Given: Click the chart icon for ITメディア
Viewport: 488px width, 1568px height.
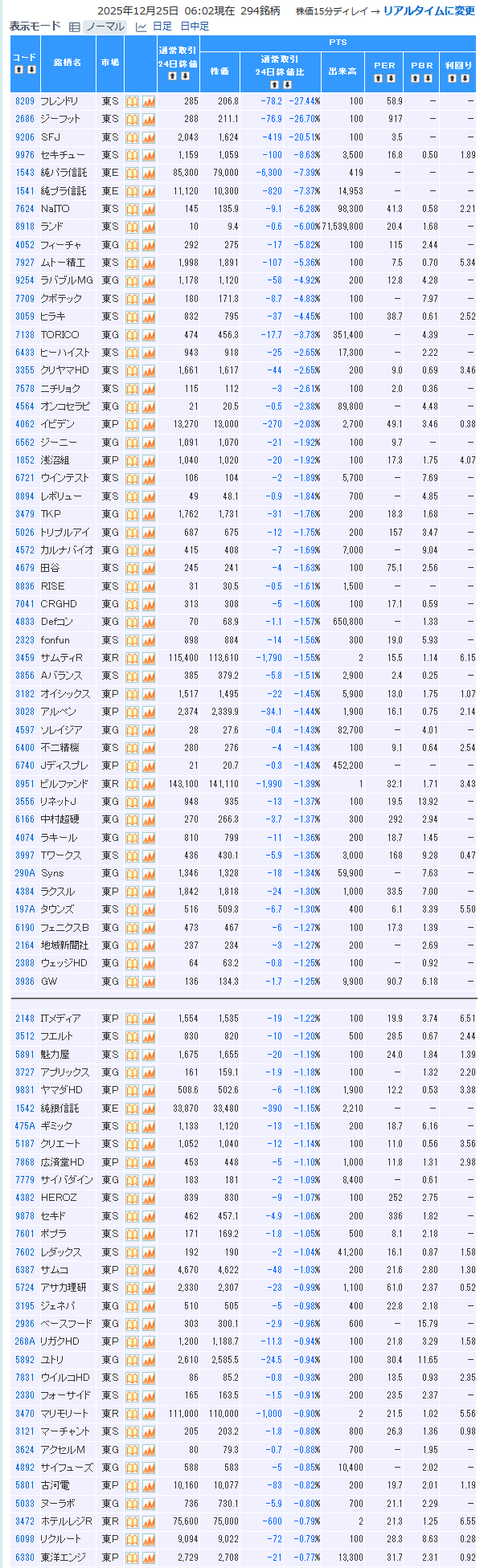Looking at the screenshot, I should click(x=149, y=1019).
